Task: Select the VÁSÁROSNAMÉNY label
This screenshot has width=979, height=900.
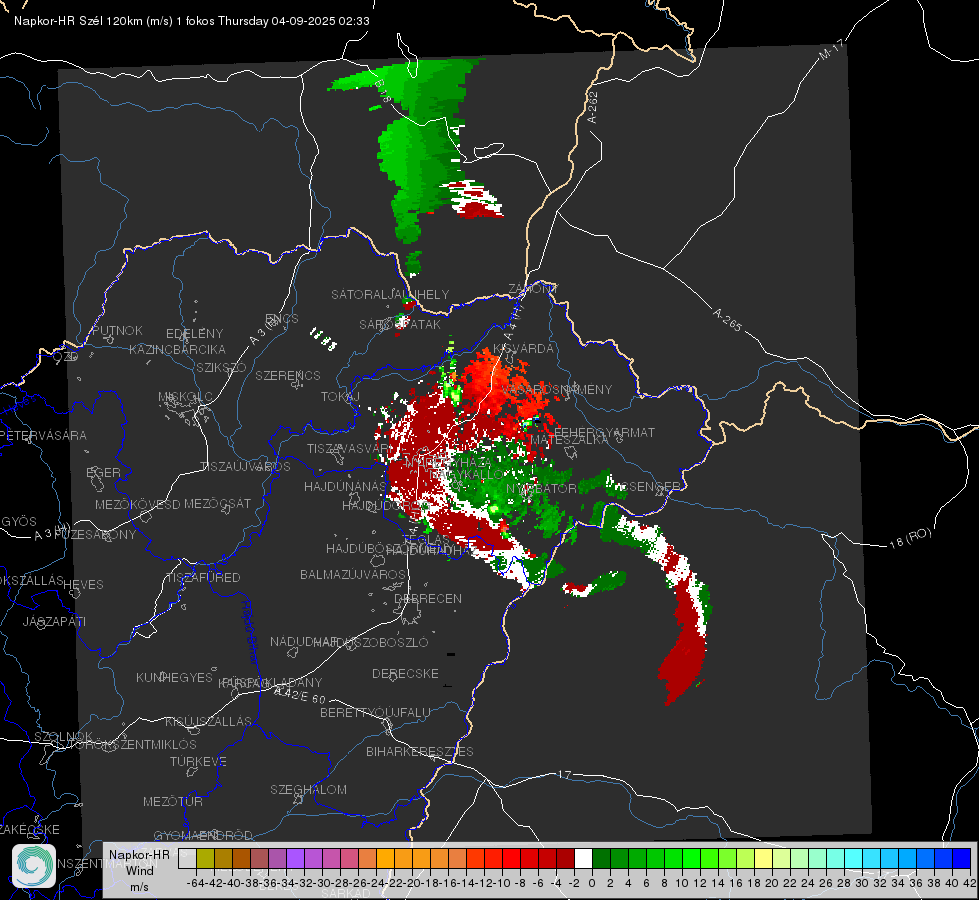Action: pyautogui.click(x=557, y=389)
